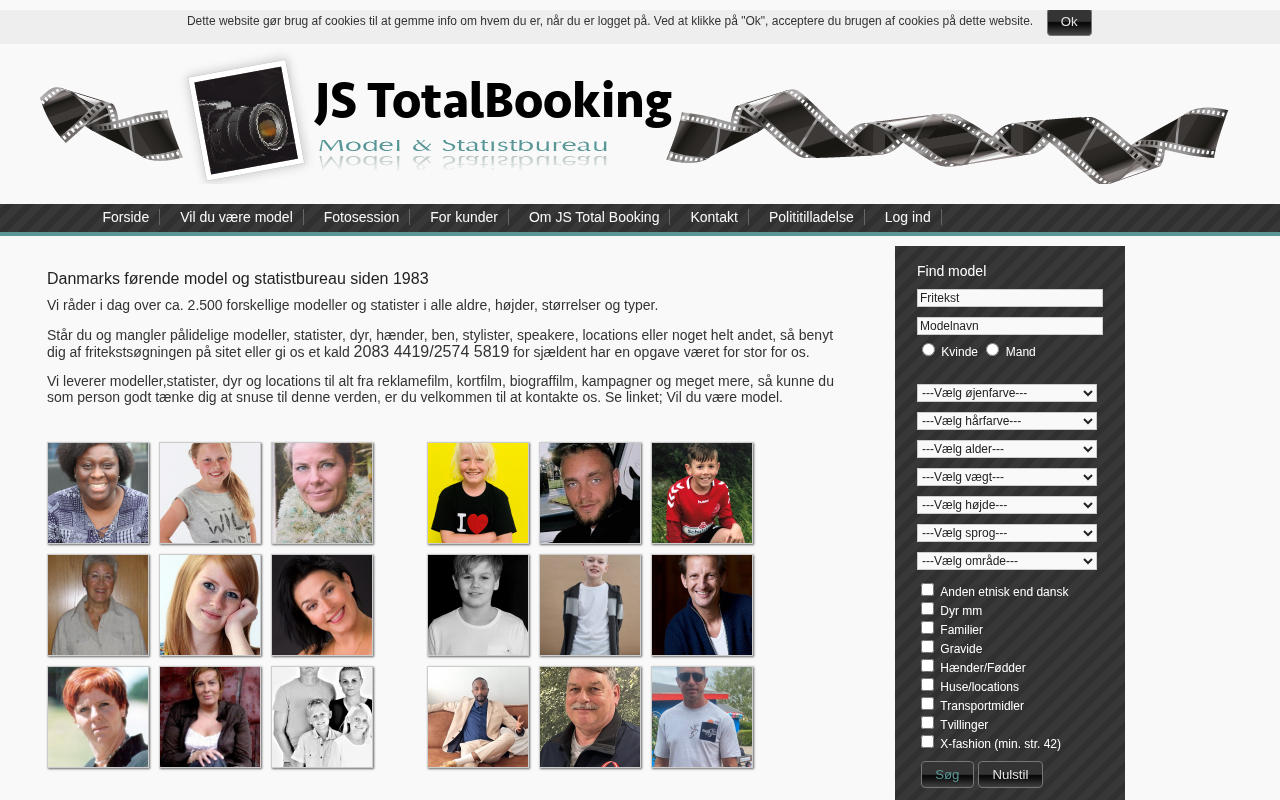Image resolution: width=1280 pixels, height=800 pixels.
Task: Open the boy in yellow background photo
Action: tap(478, 493)
